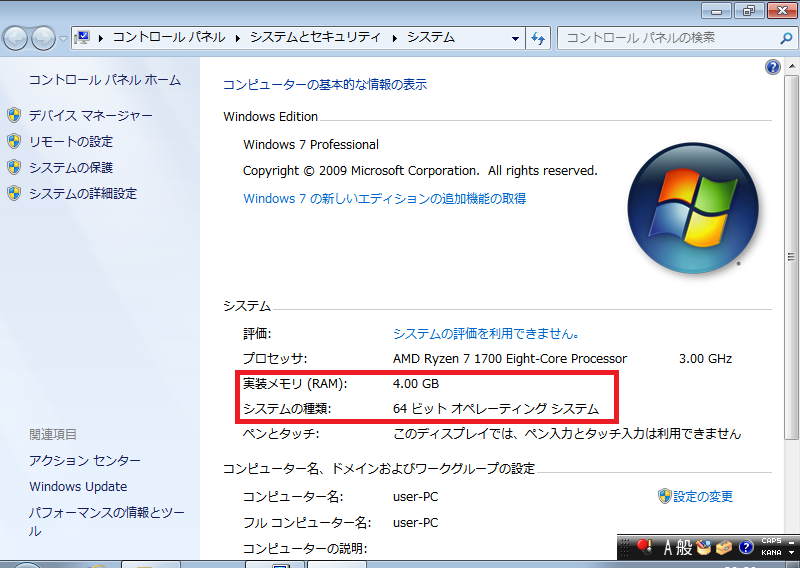Select the システムとセキュリティ breadcrumb
The image size is (800, 568).
315,37
